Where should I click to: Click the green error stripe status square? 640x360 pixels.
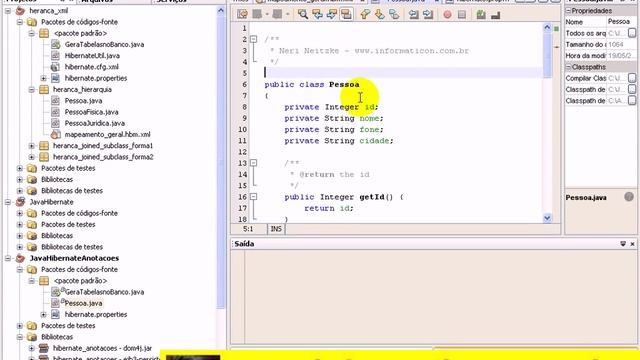pyautogui.click(x=556, y=29)
